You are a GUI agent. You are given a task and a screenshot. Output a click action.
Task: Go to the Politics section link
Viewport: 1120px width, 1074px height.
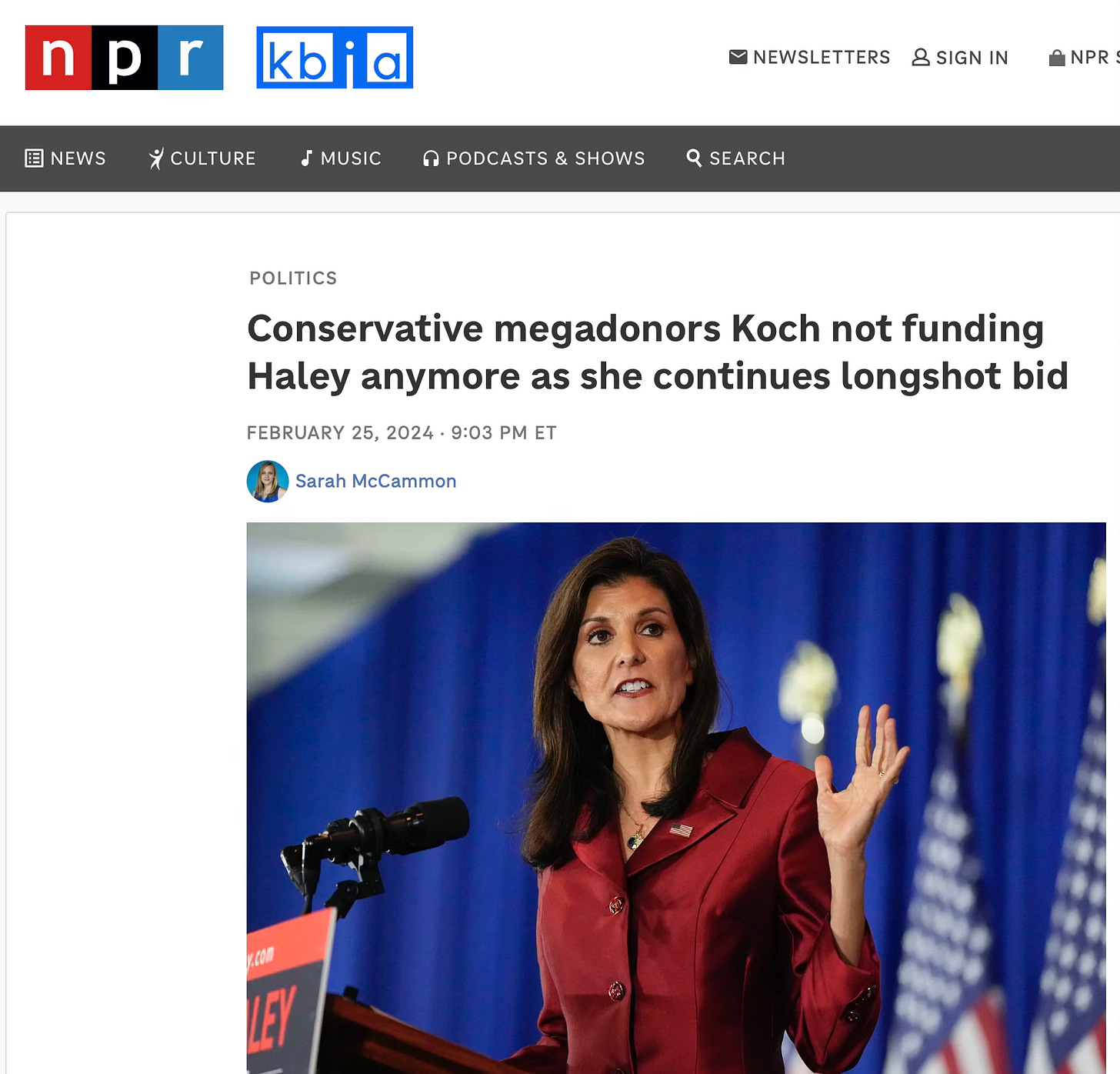(293, 278)
